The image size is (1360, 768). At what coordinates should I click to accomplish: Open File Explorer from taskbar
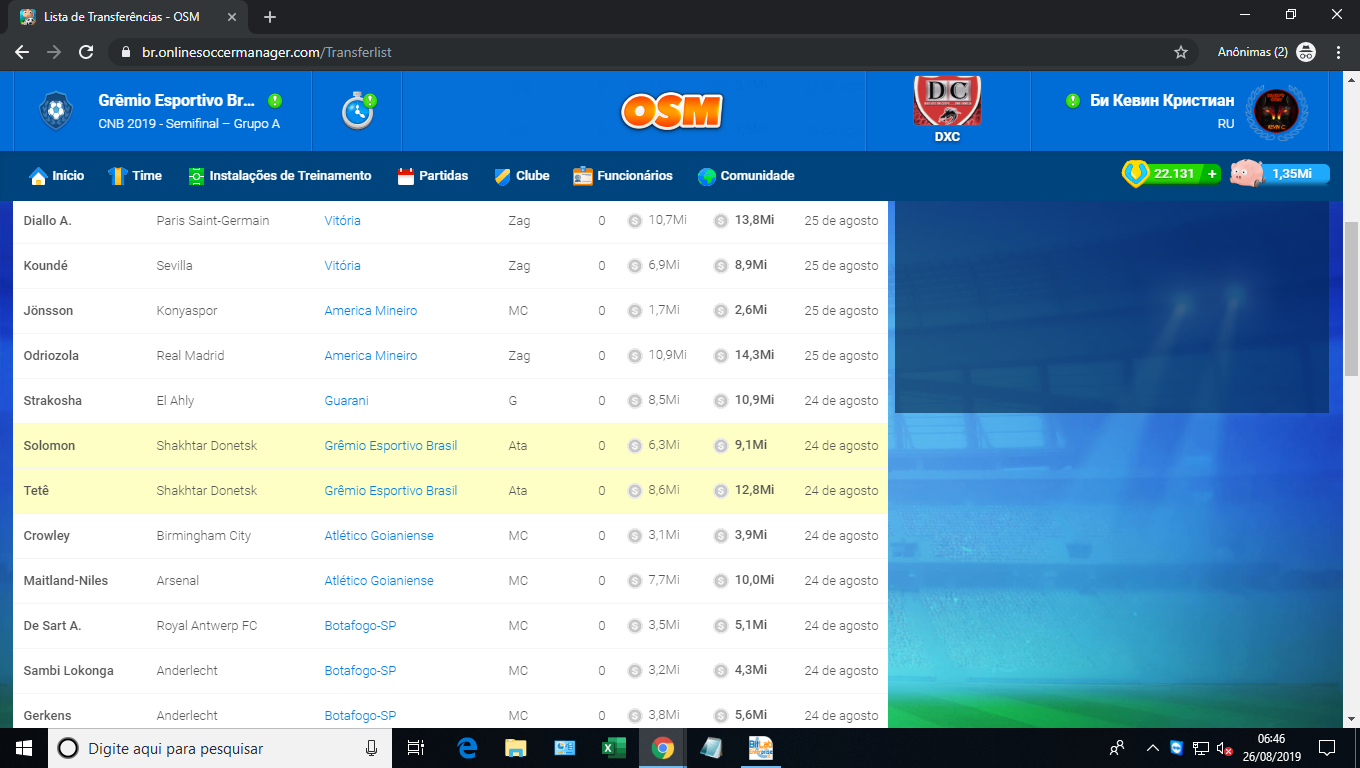[515, 748]
